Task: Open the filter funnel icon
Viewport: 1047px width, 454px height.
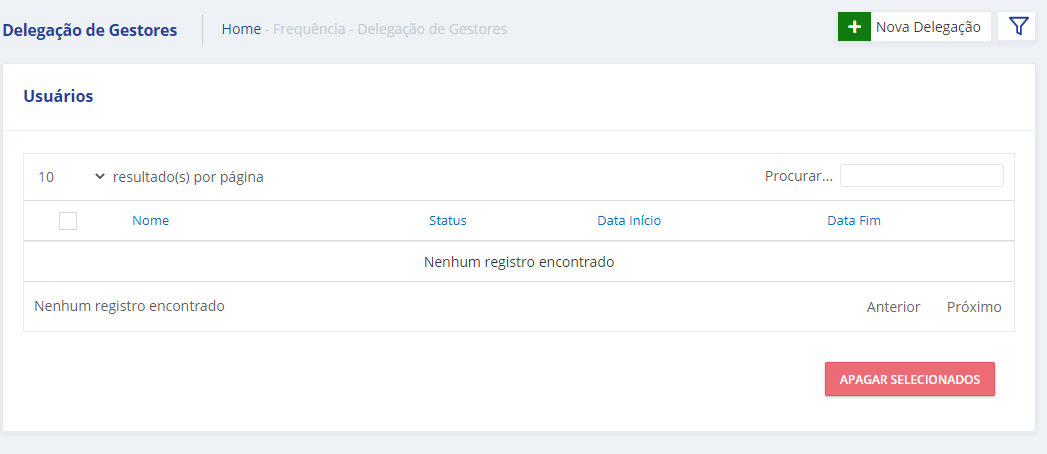Action: (1017, 27)
